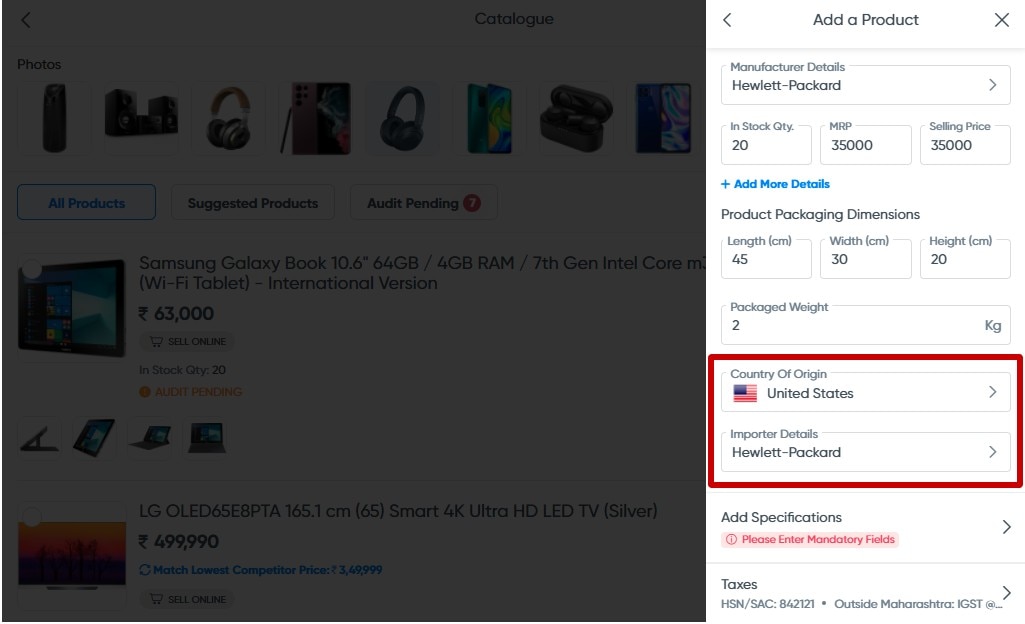Click the X to close Add a Product panel
This screenshot has width=1025, height=624.
1002,19
